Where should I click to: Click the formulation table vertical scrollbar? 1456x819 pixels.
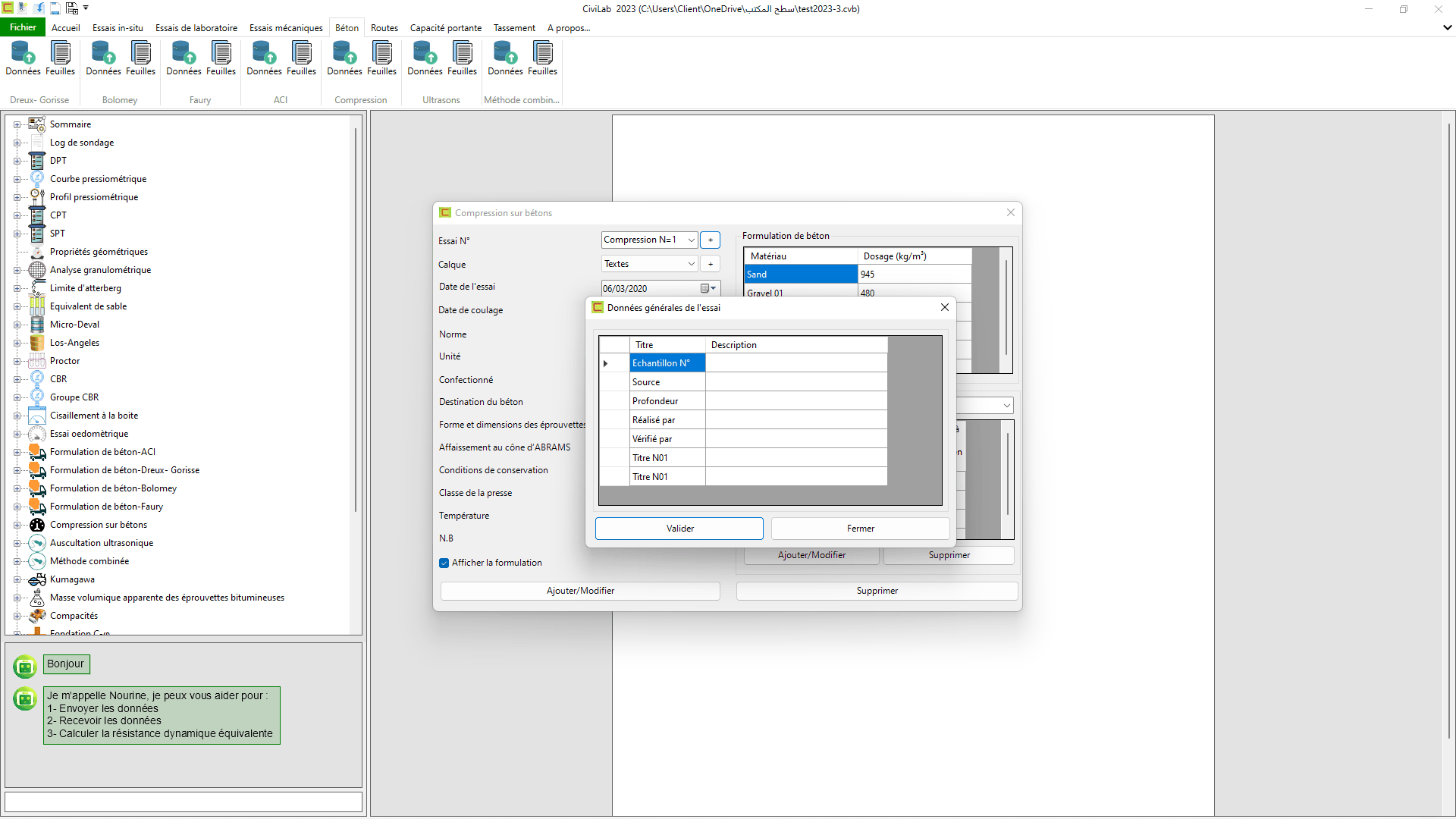1006,307
